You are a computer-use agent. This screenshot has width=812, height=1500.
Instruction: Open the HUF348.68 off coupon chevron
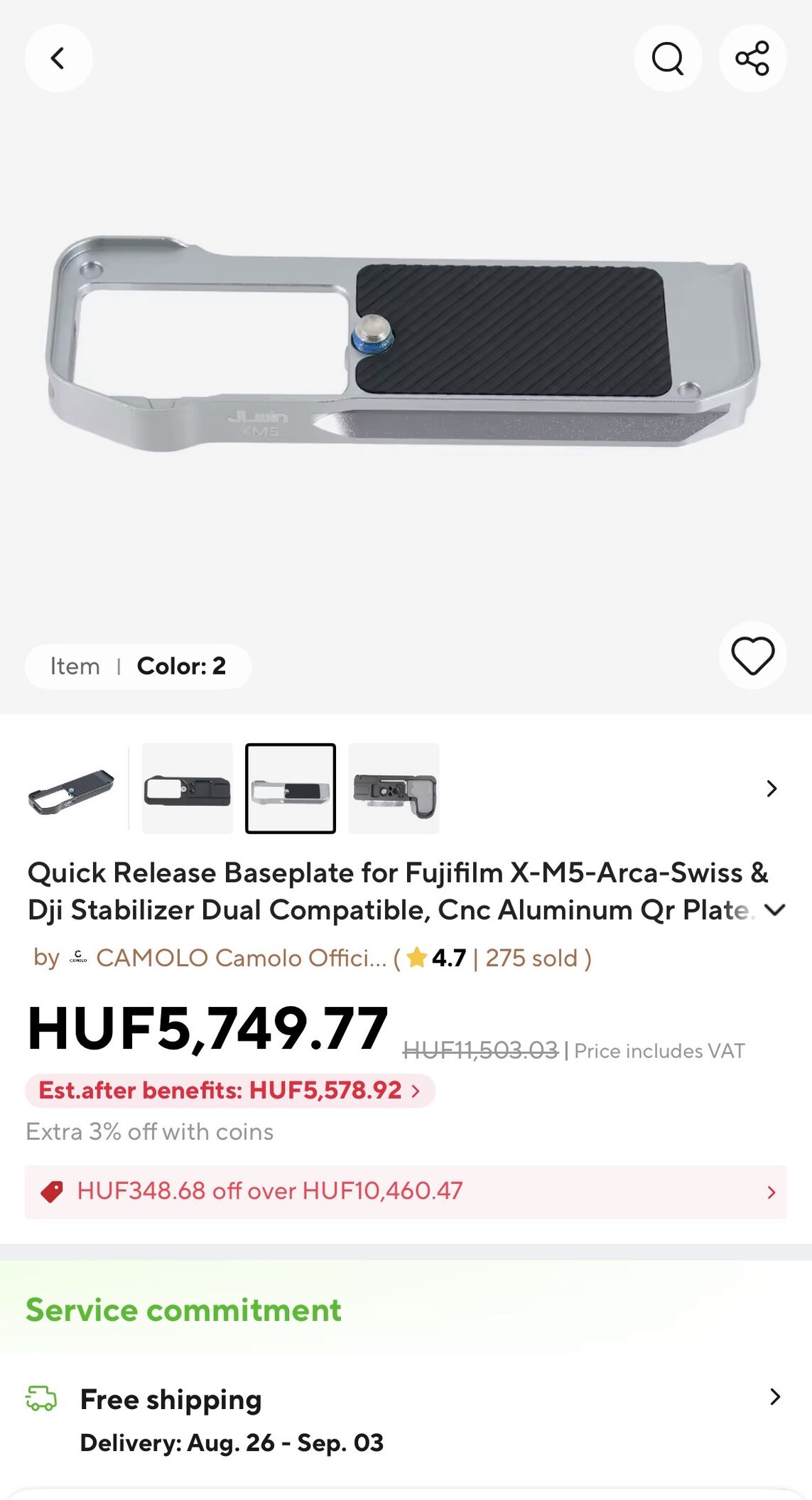772,1192
